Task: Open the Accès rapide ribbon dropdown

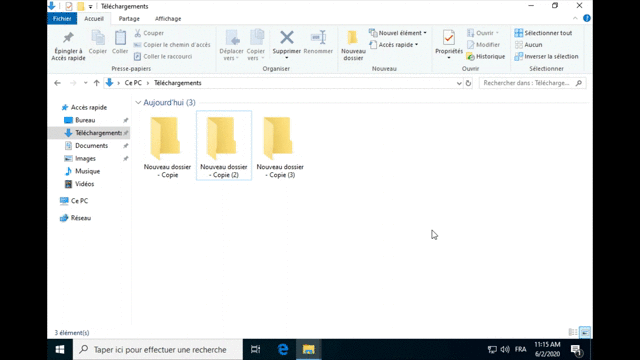Action: (x=394, y=44)
